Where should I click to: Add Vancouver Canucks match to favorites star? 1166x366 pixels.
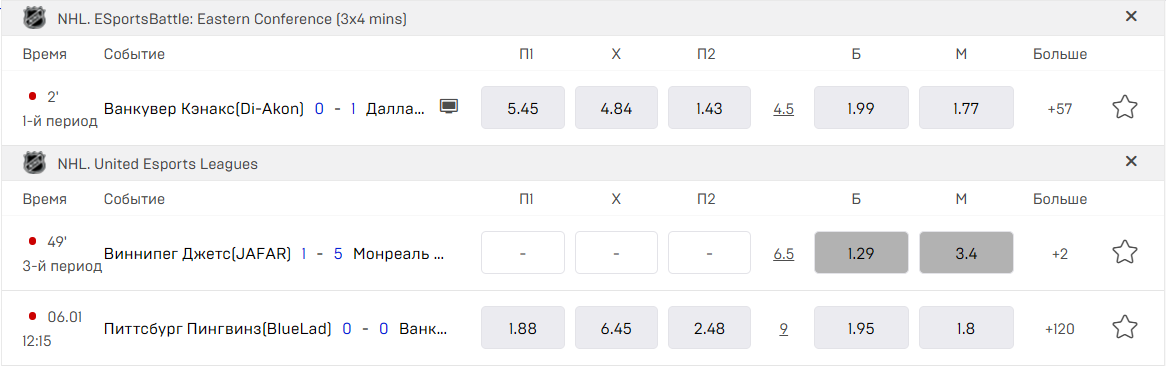1124,108
